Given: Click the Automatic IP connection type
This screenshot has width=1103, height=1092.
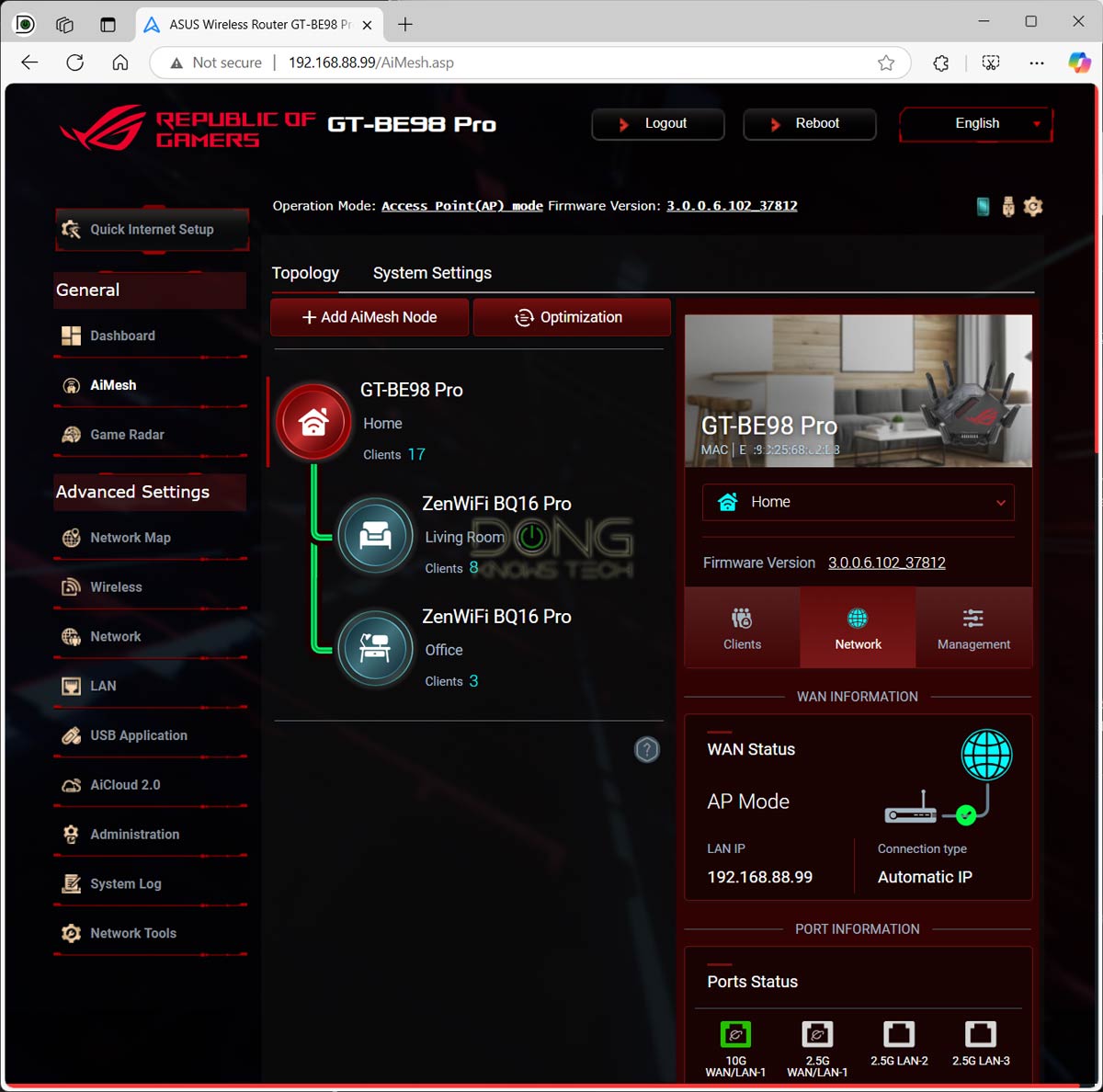Looking at the screenshot, I should 925,877.
